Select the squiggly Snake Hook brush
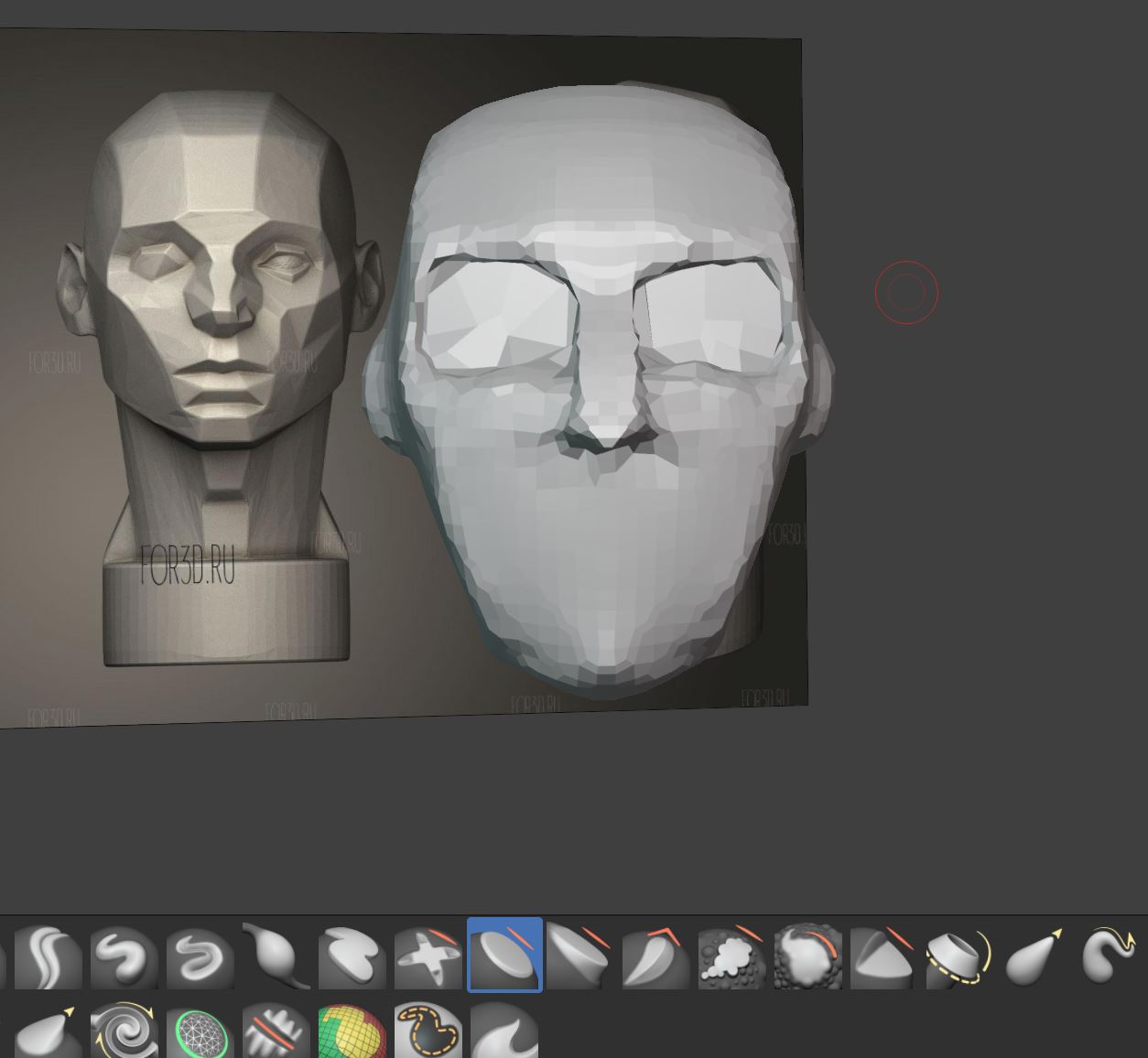The width and height of the screenshot is (1148, 1058). (1111, 956)
